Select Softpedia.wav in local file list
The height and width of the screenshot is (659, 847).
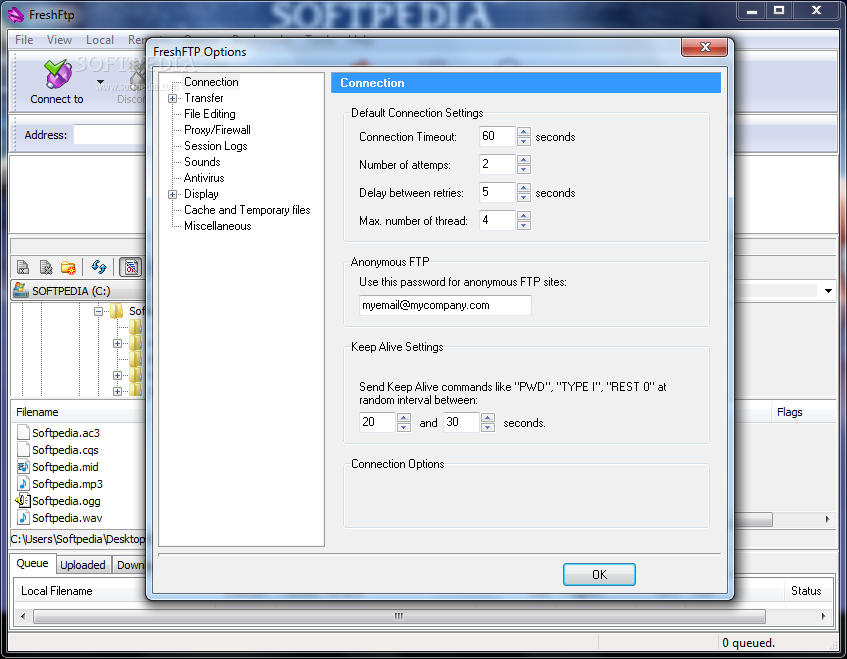click(67, 518)
